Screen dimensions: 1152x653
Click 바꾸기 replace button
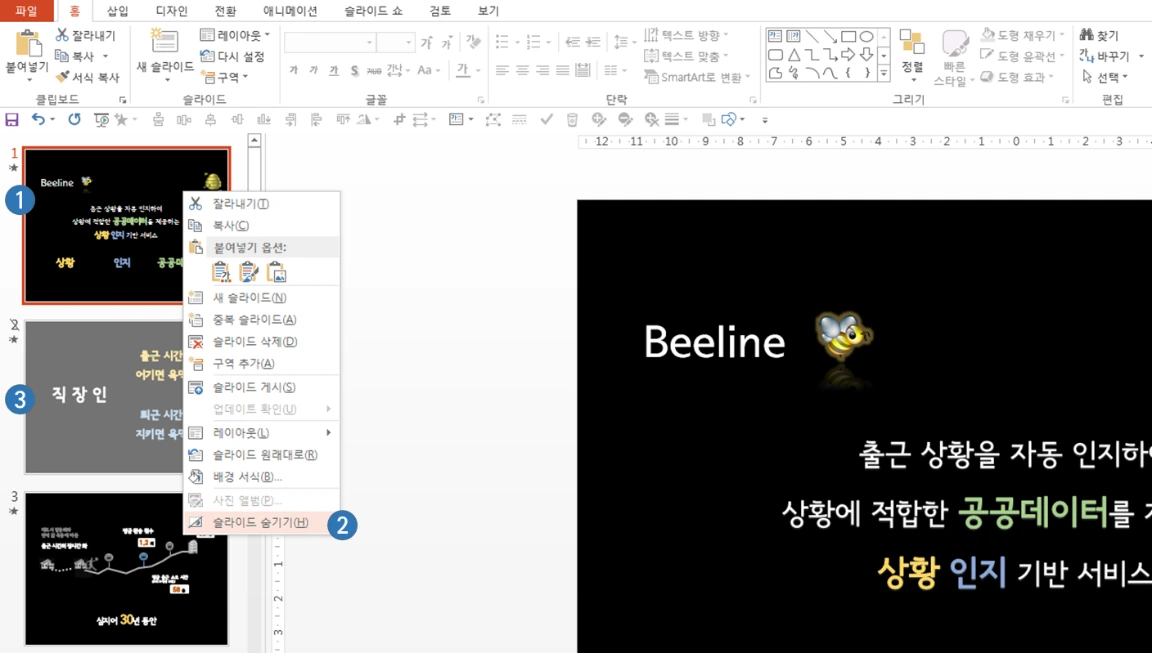pyautogui.click(x=1104, y=56)
